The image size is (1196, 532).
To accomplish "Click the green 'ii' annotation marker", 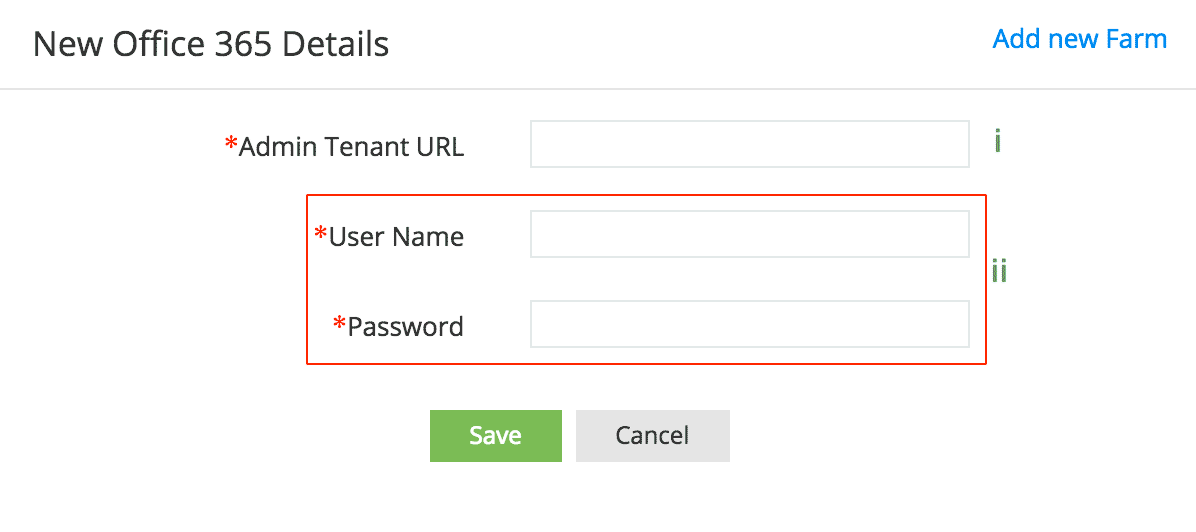I will (x=999, y=270).
